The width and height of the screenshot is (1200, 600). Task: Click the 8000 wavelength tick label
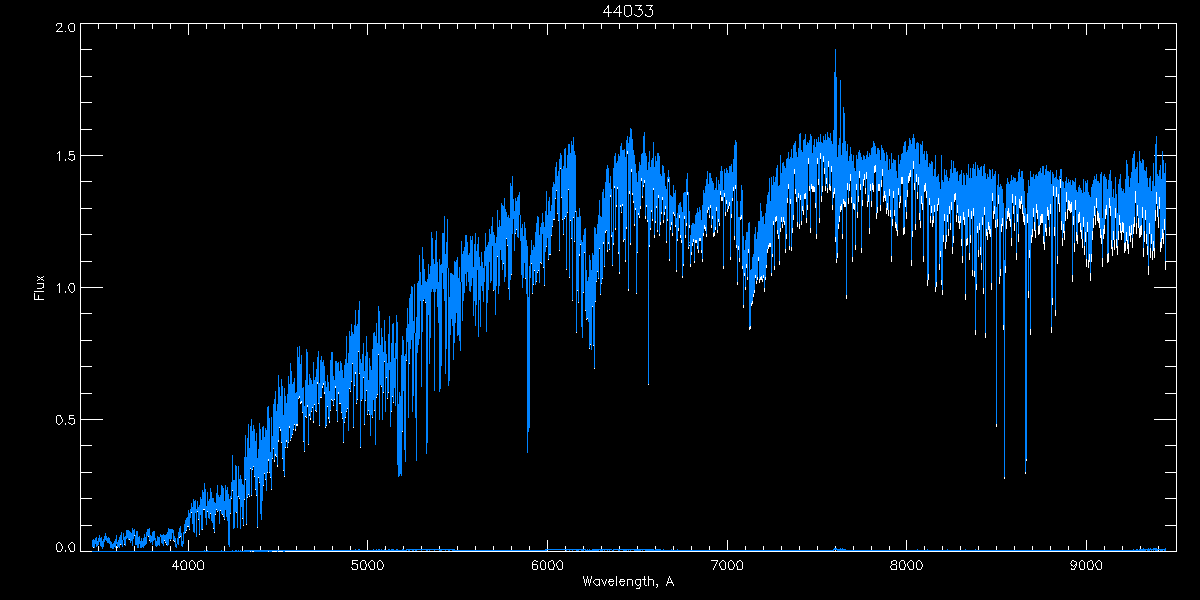pyautogui.click(x=906, y=565)
